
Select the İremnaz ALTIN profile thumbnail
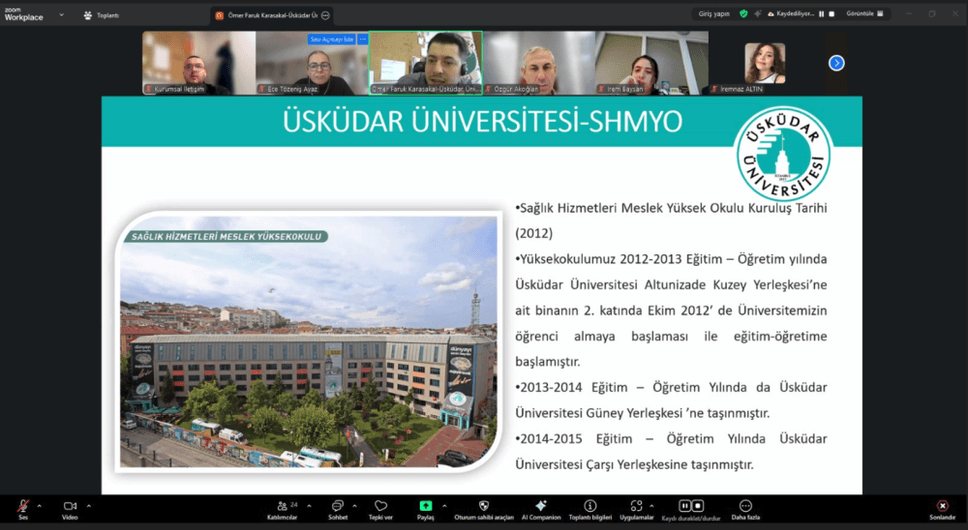pos(765,63)
